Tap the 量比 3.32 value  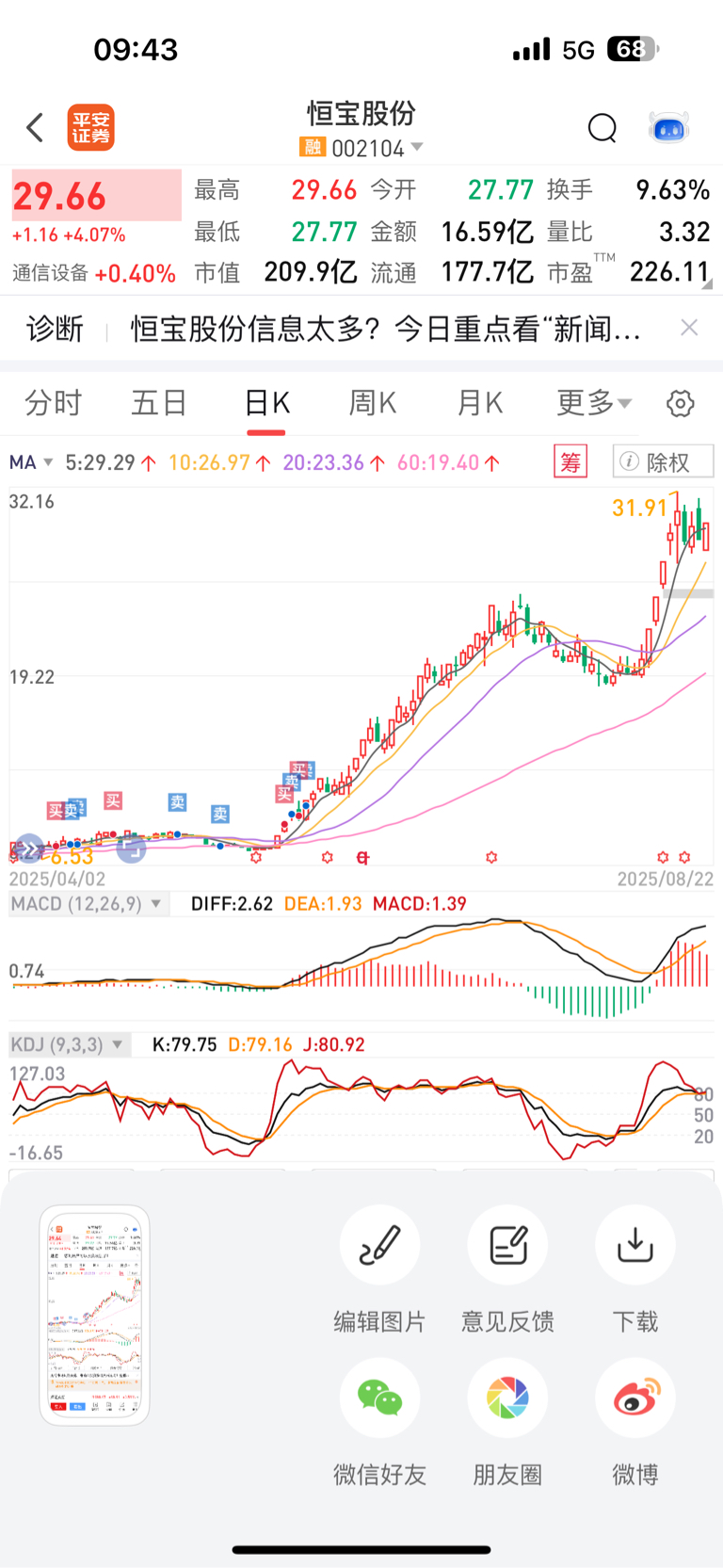(683, 232)
